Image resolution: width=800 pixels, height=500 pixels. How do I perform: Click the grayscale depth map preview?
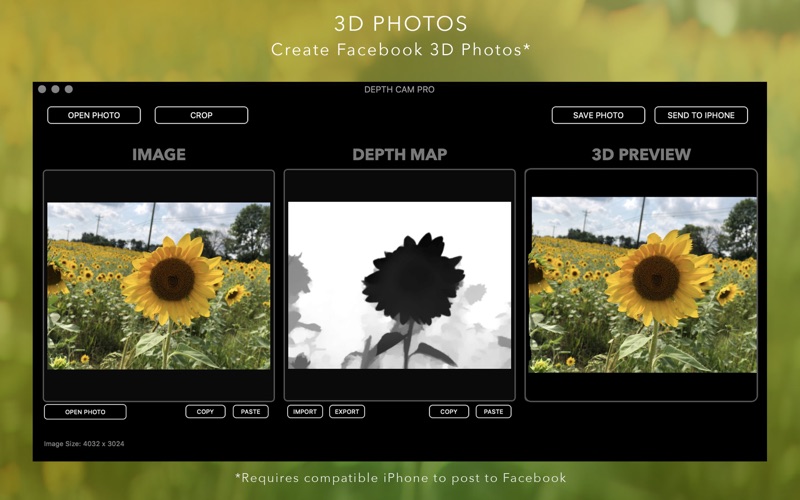point(400,286)
